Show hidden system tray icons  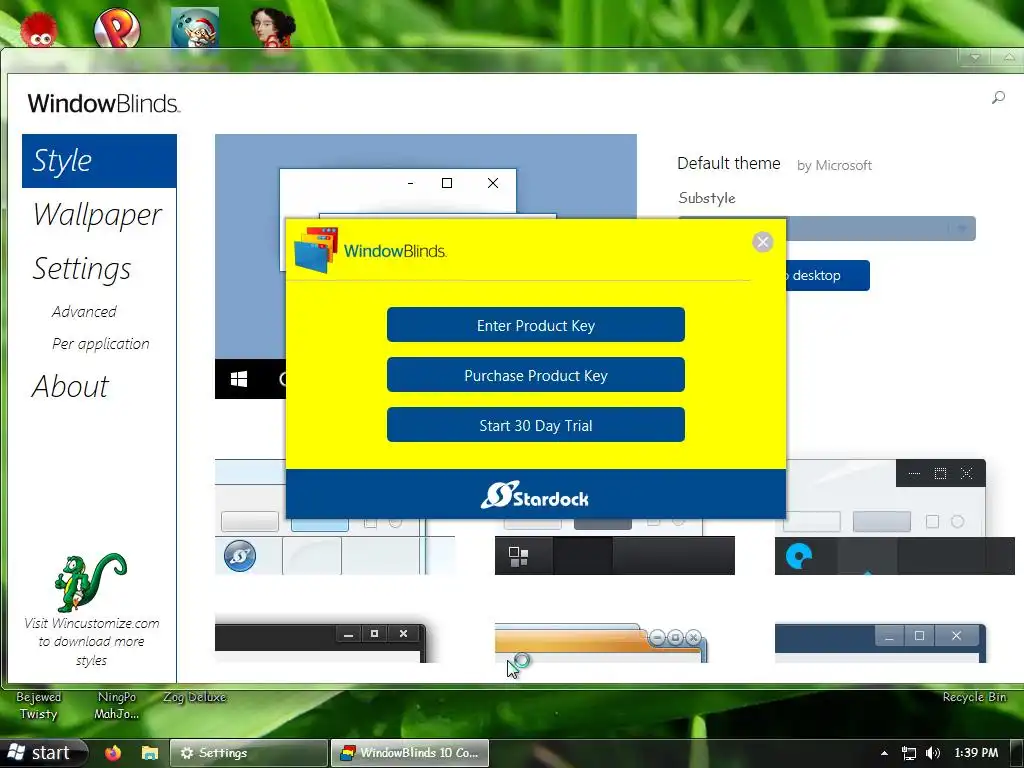(x=884, y=753)
